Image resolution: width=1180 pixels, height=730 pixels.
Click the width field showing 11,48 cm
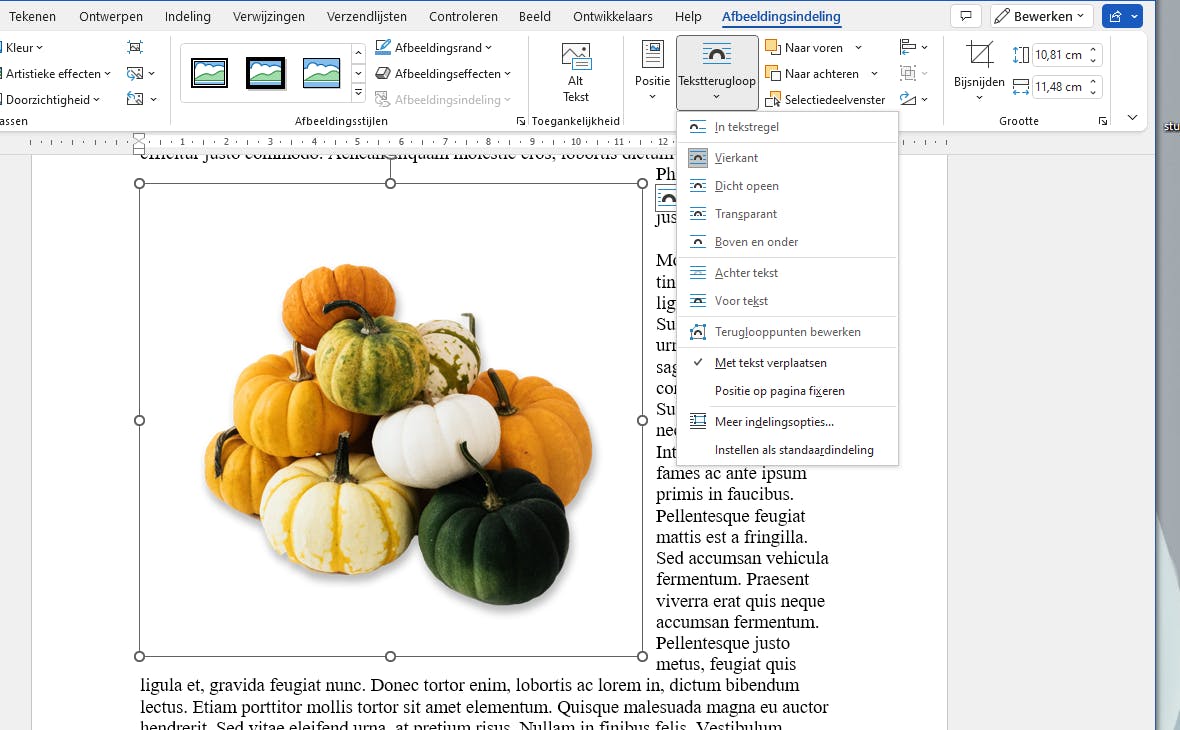(1059, 87)
